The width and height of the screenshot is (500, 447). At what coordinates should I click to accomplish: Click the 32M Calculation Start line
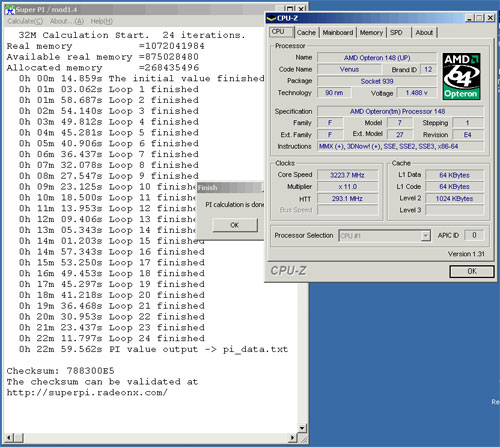[x=132, y=35]
